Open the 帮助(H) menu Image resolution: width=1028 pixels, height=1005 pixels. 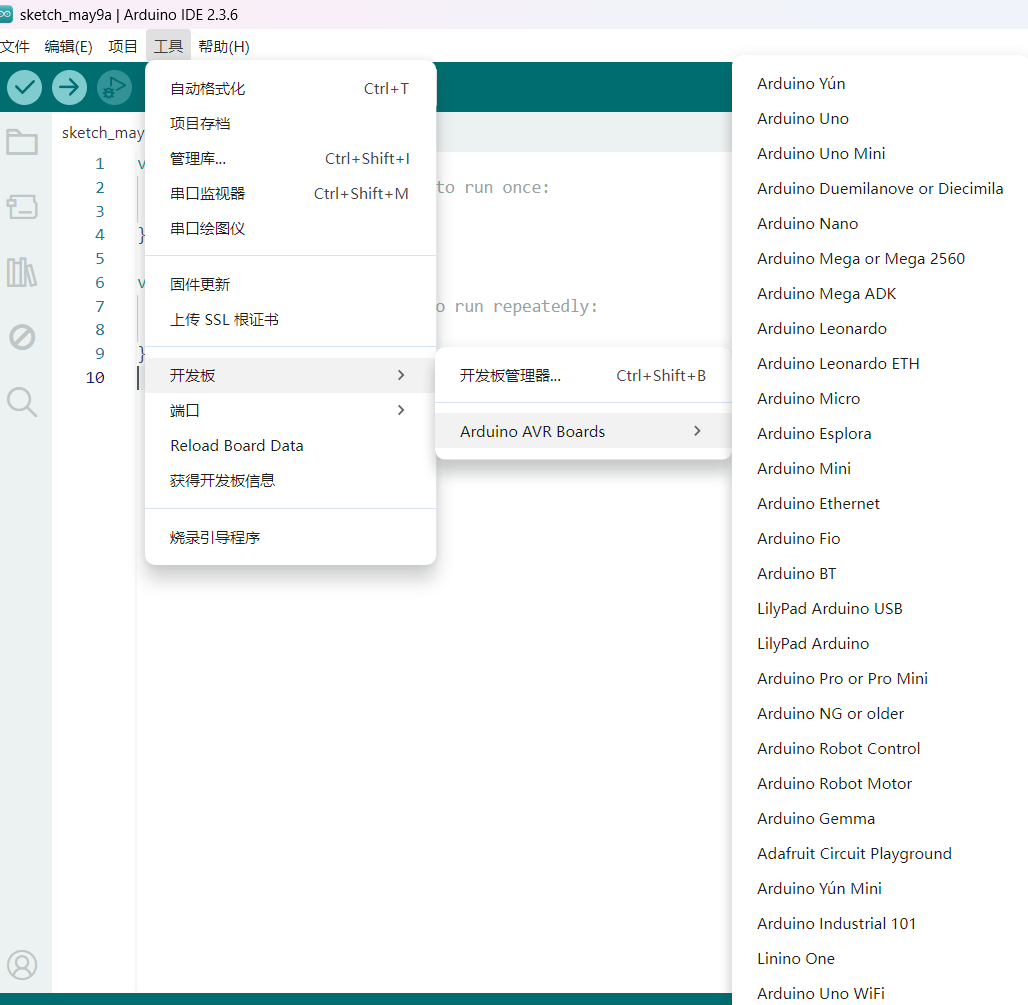pyautogui.click(x=224, y=47)
